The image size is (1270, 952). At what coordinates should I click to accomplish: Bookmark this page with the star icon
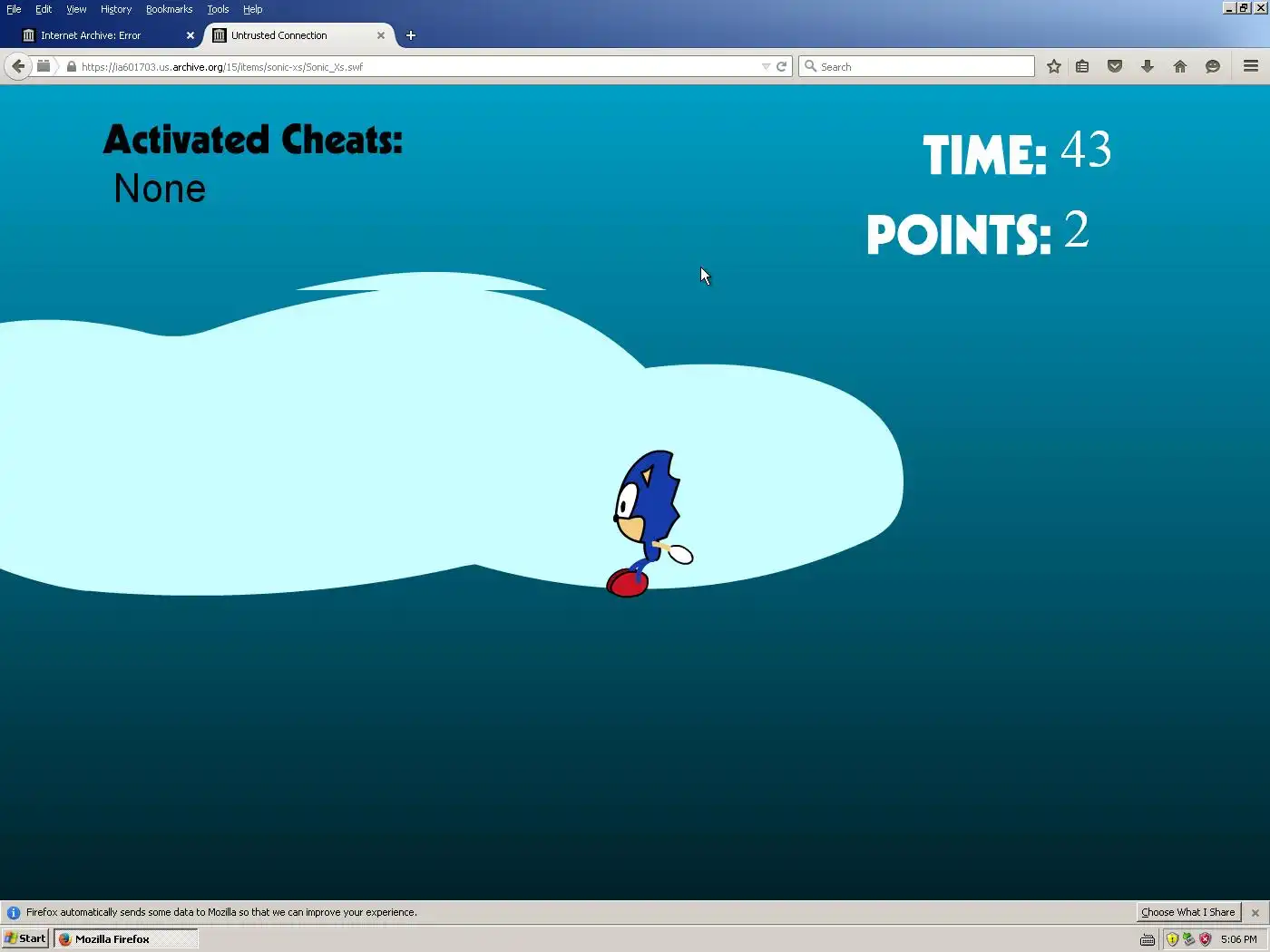[x=1054, y=66]
